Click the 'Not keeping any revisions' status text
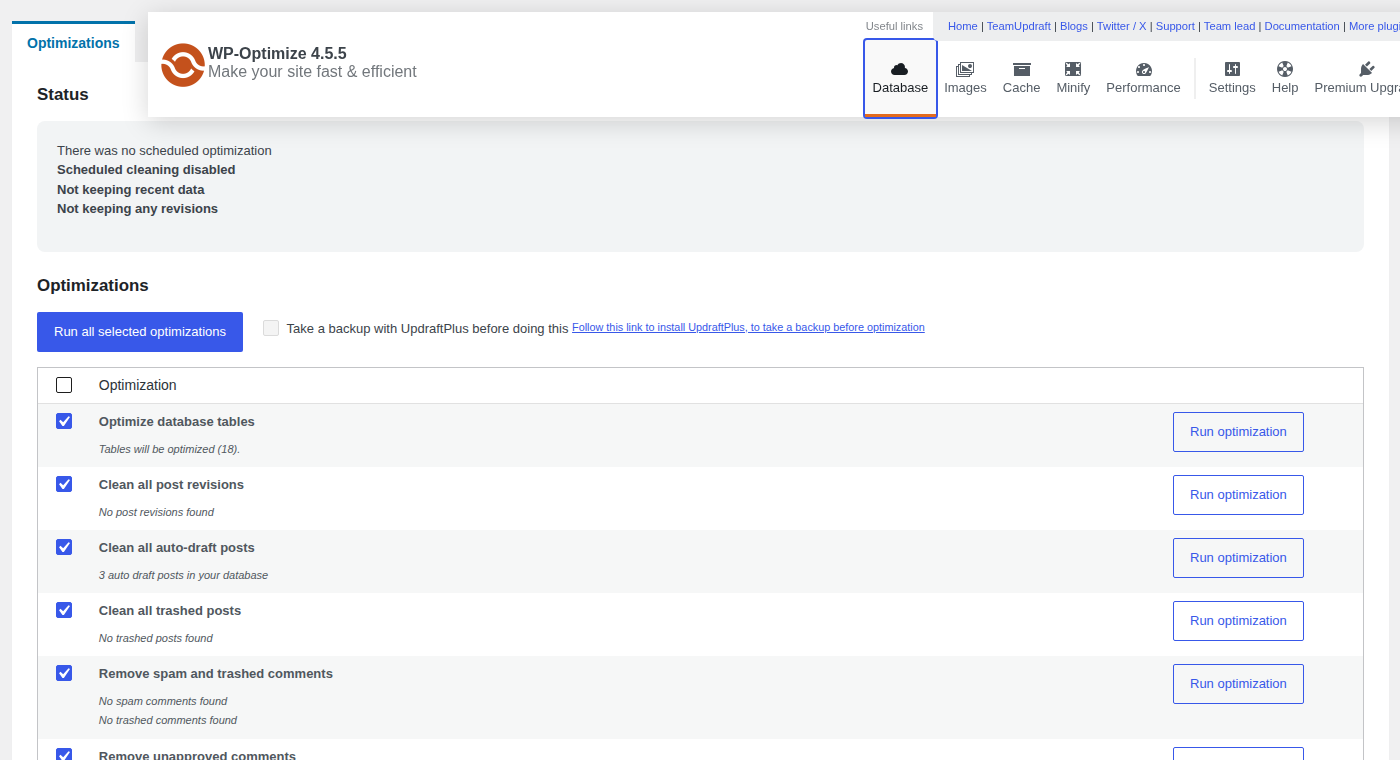1400x760 pixels. click(x=137, y=209)
